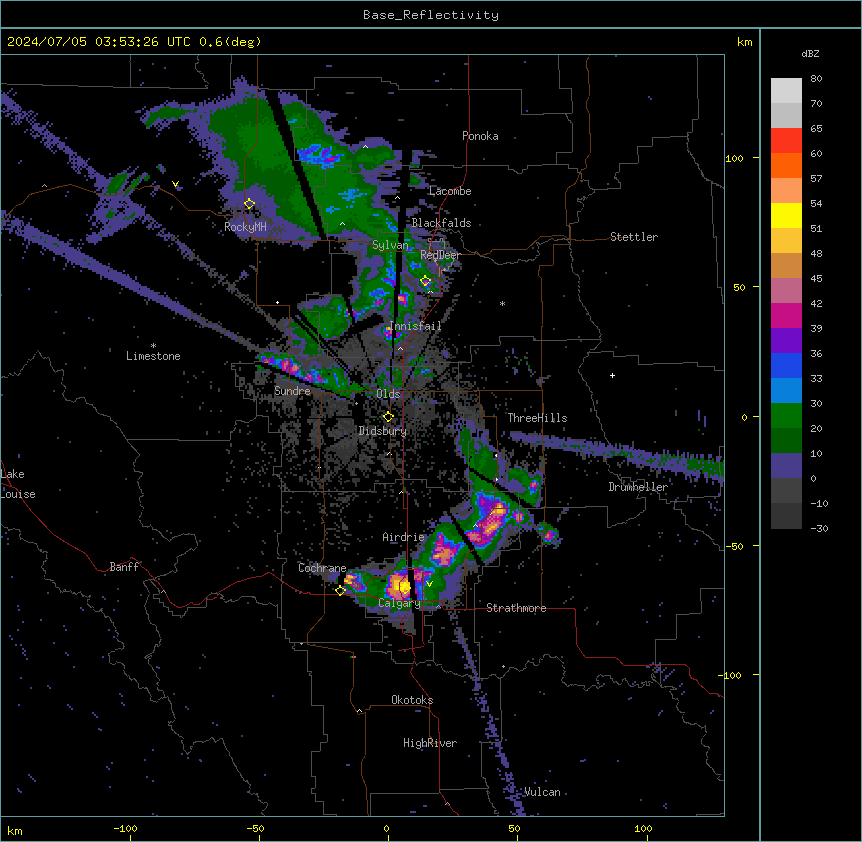The image size is (862, 842).
Task: Select the yellow diamond marker below RedDeer
Action: point(426,281)
